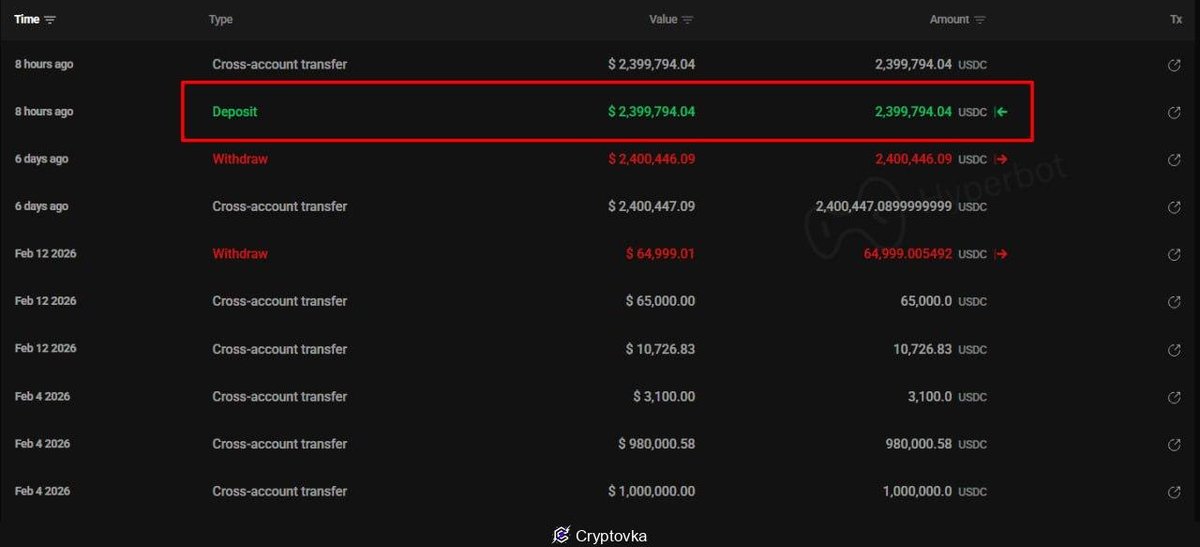This screenshot has width=1200, height=547.
Task: Open Tx link for $2,400,446.09 Withdraw row
Action: (x=1174, y=159)
